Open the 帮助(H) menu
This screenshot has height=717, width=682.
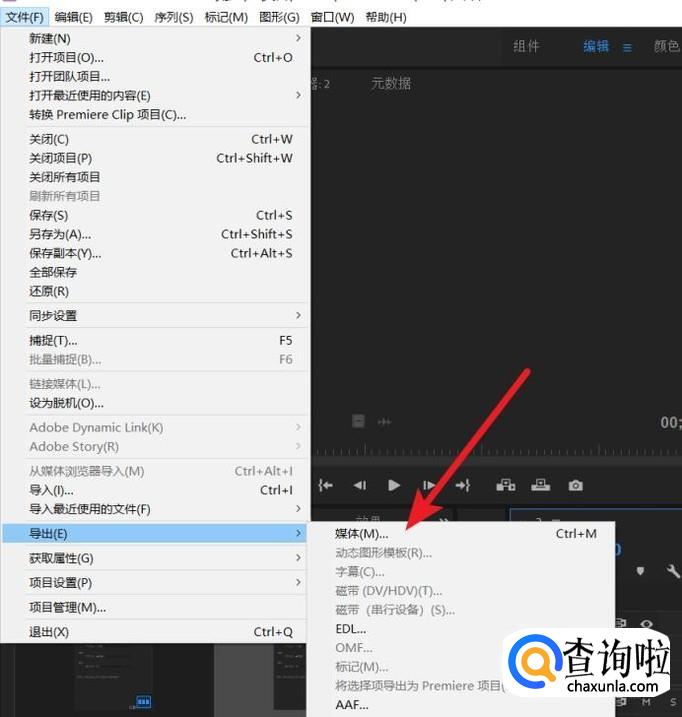[386, 17]
